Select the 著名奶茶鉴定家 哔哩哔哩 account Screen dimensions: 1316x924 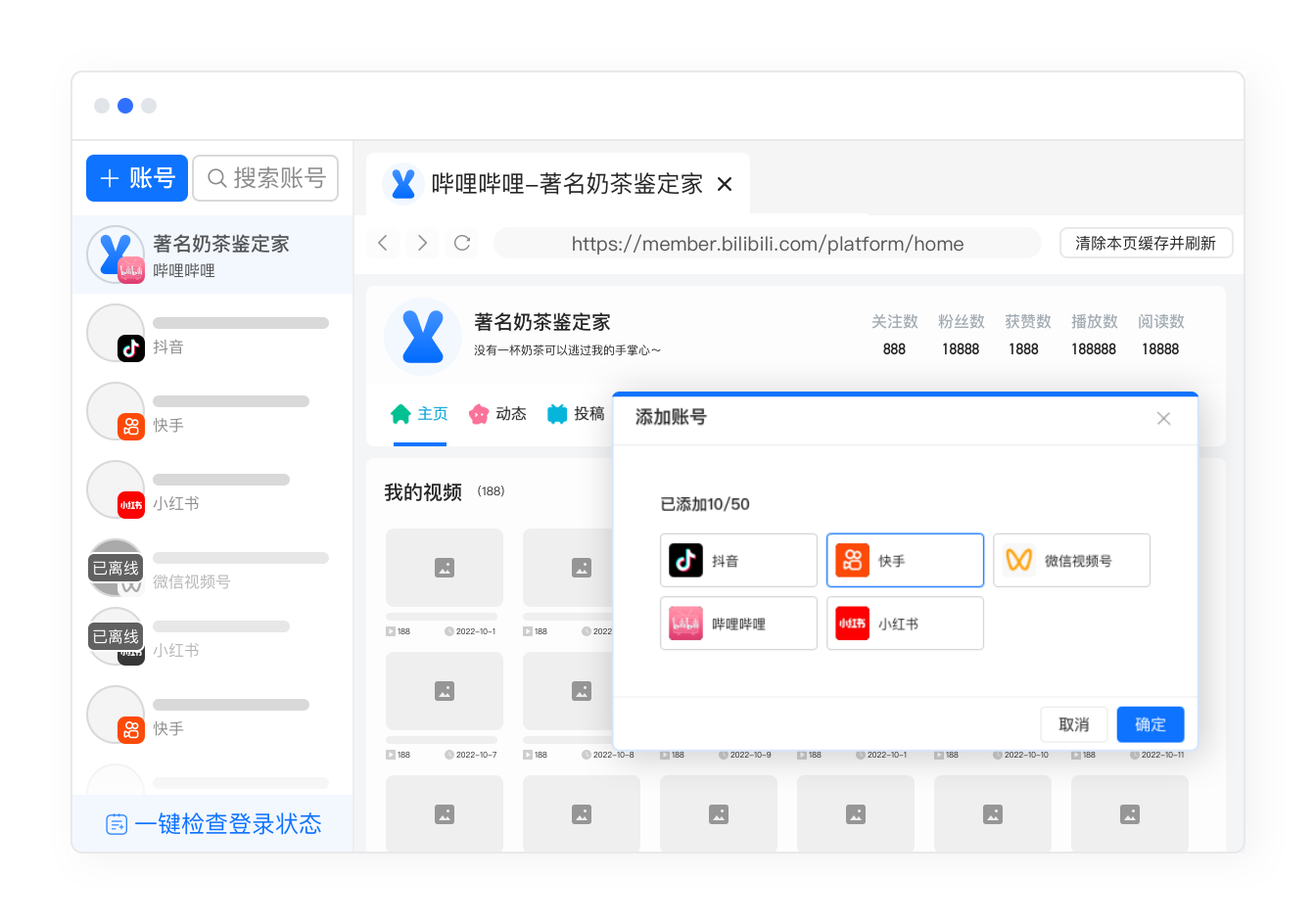pyautogui.click(x=212, y=254)
